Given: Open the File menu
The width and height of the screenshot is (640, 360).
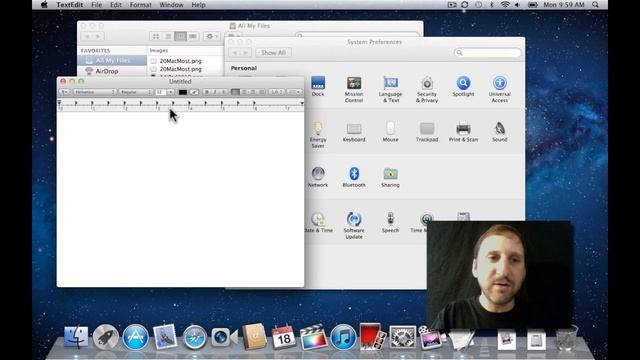Looking at the screenshot, I should click(97, 5).
